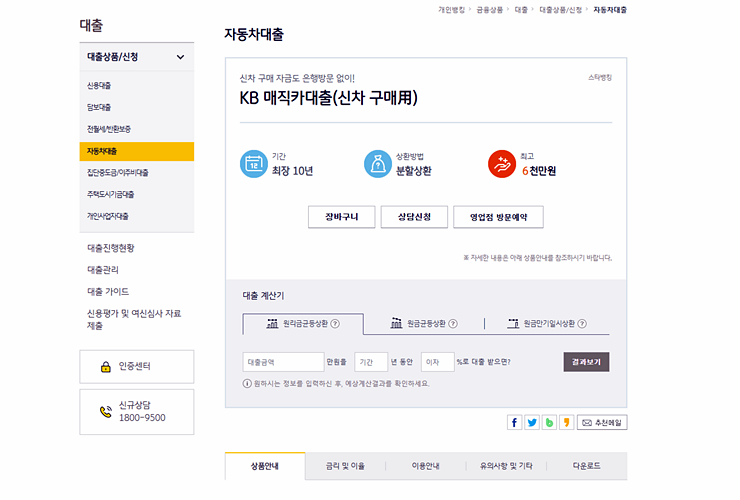Open help tooltip for 원리금균등상환
Screen dimensions: 740x500
(x=335, y=324)
